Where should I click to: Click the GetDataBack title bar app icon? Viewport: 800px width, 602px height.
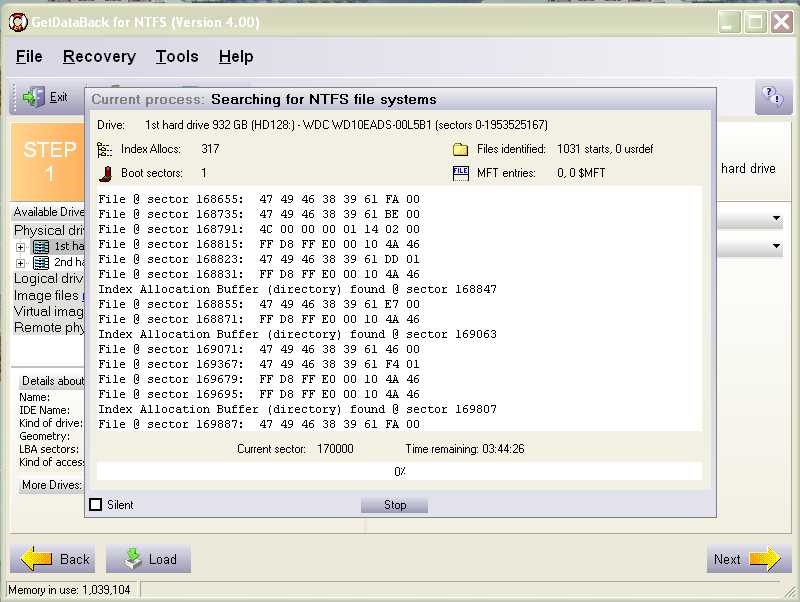tap(18, 22)
